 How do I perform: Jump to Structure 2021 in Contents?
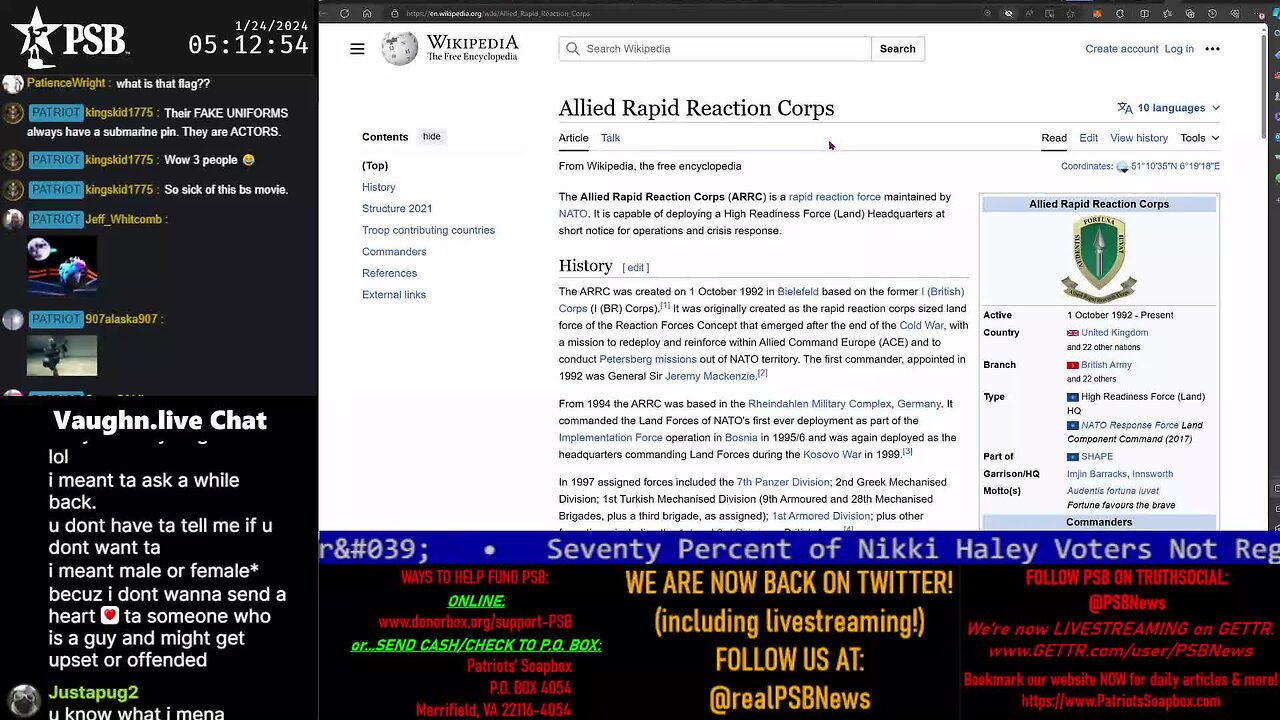click(x=397, y=209)
